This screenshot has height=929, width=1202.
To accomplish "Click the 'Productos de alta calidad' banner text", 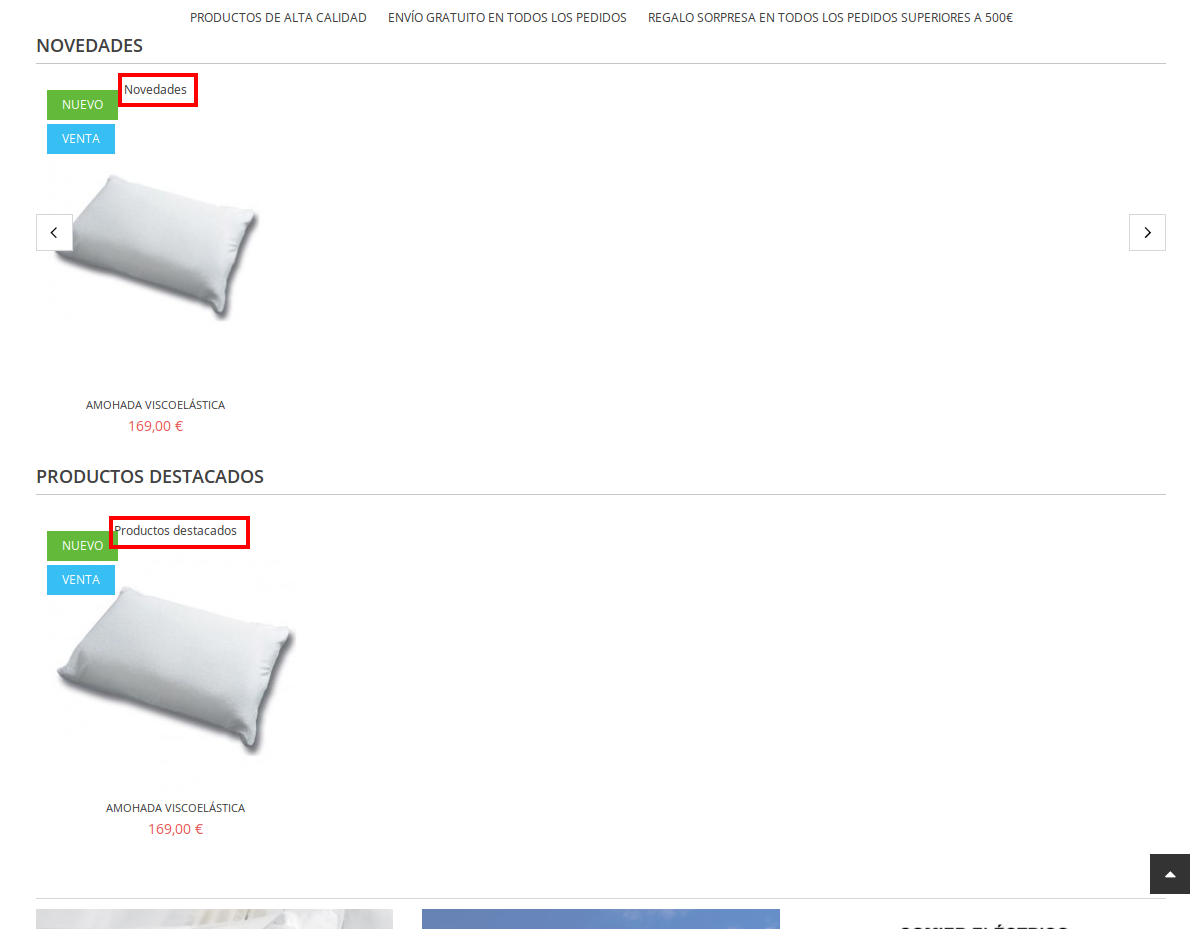I will click(278, 18).
